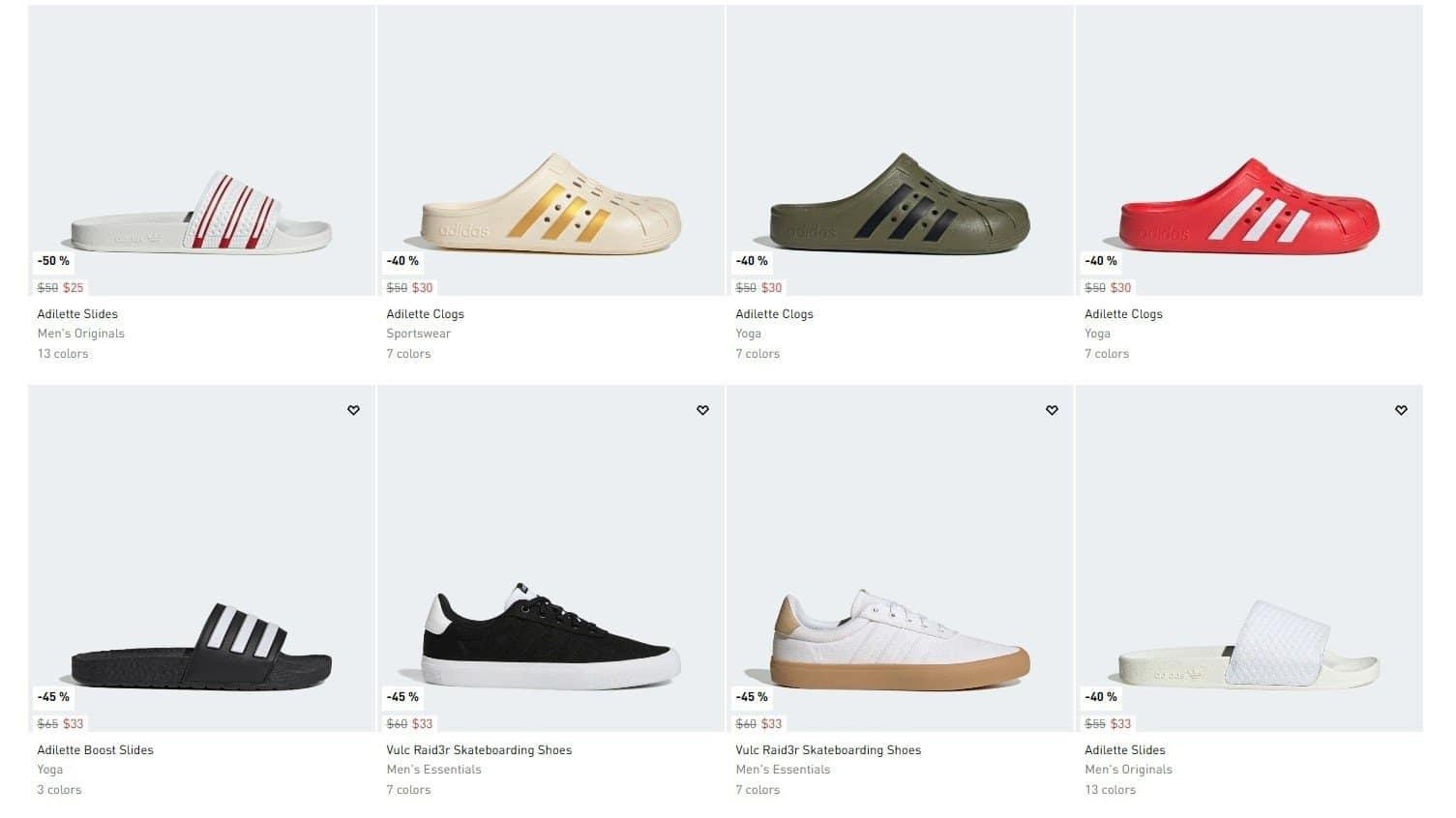Open the Adilette Boost Slides title link
The image size is (1456, 818).
point(95,750)
